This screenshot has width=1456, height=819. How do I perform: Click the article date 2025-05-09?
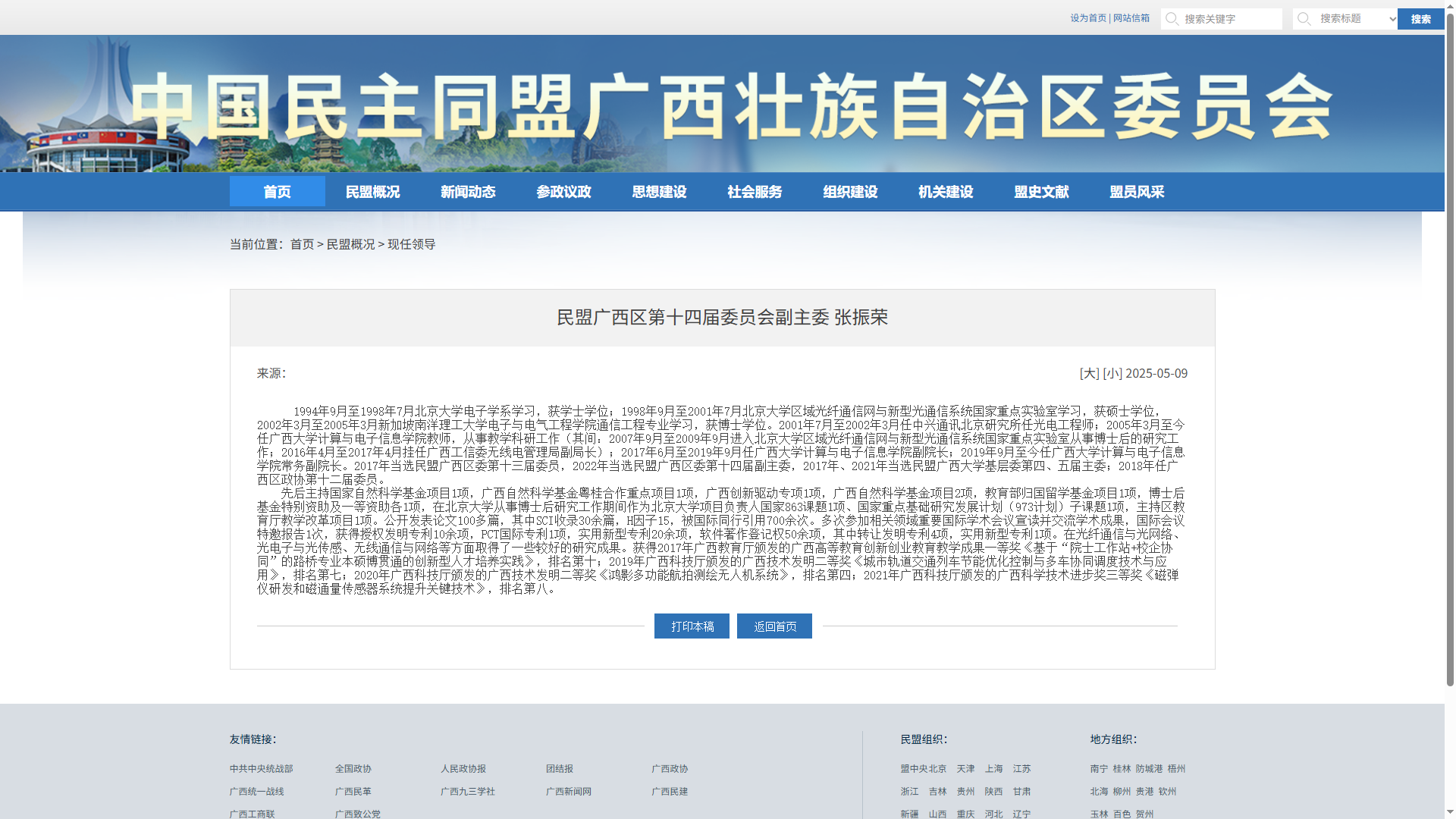pyautogui.click(x=1156, y=373)
